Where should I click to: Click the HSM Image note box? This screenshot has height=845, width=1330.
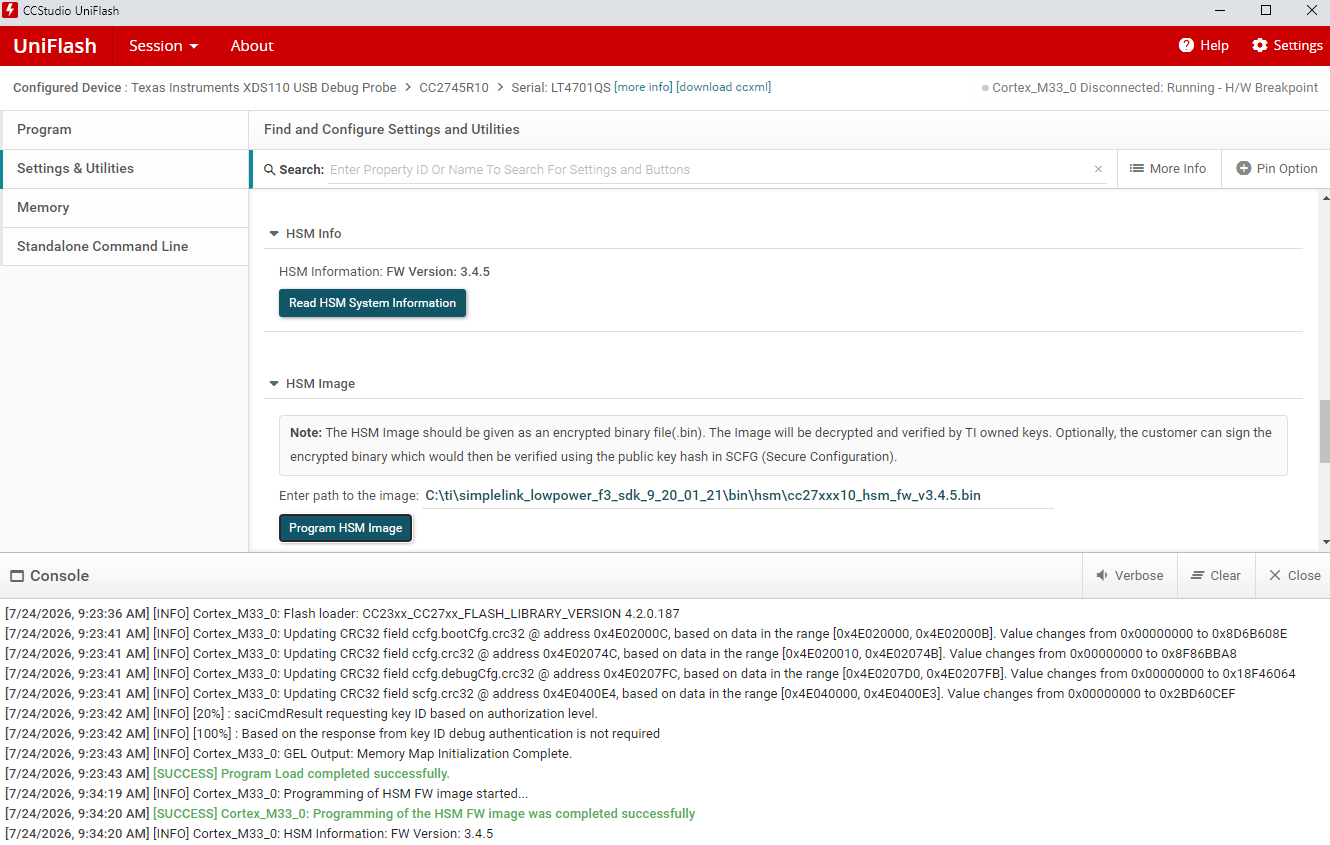pos(783,445)
